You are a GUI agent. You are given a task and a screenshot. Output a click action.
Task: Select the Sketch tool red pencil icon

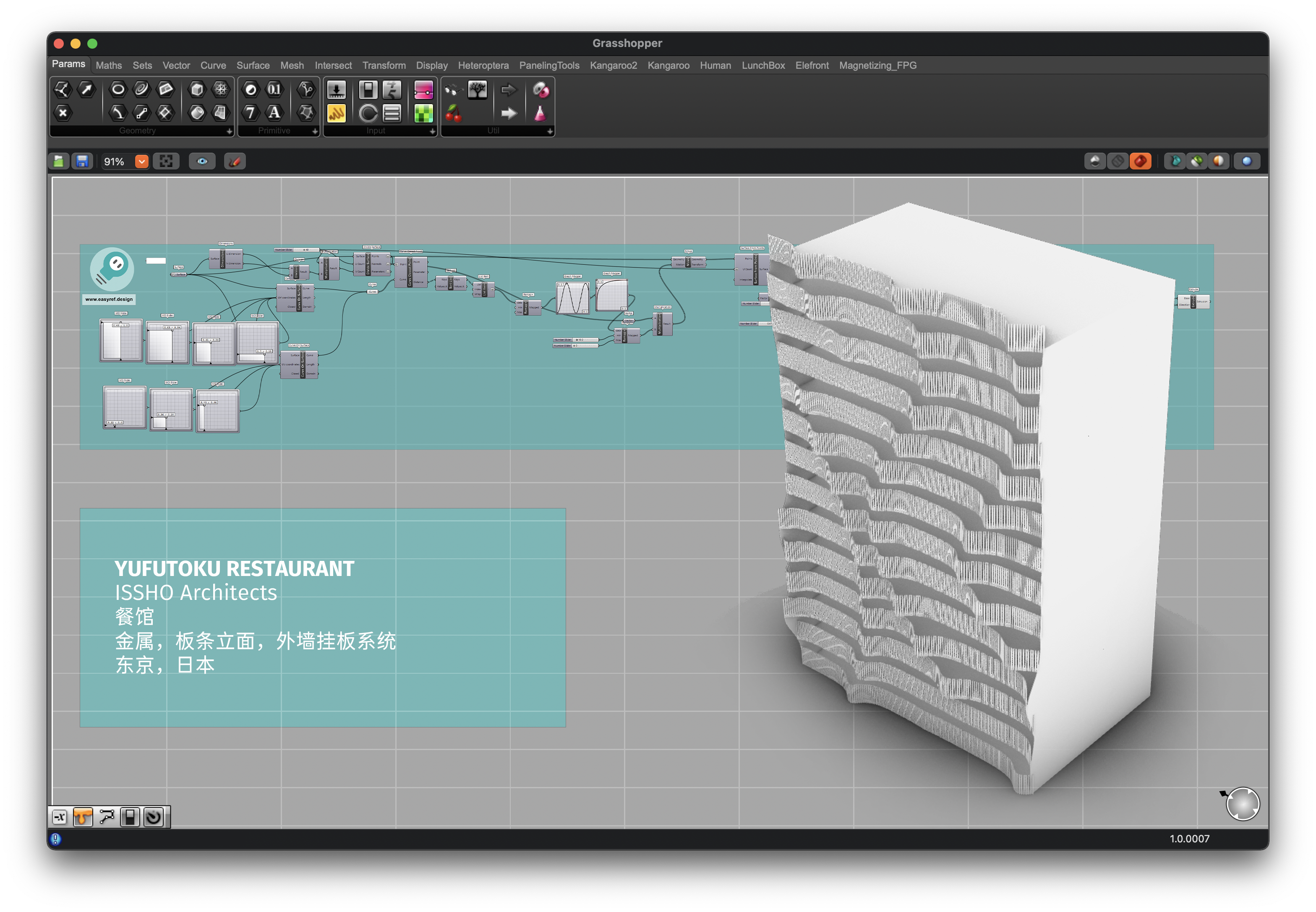tap(235, 162)
